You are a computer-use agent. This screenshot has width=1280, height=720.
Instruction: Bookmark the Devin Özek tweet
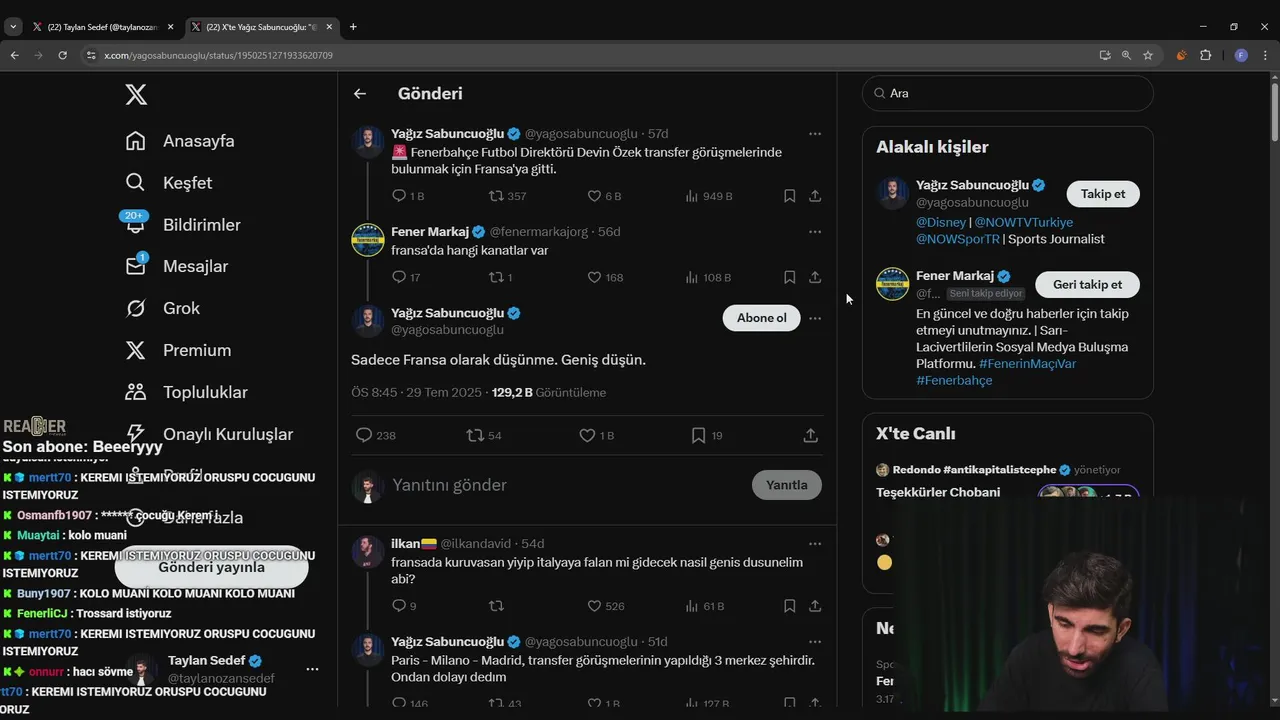(x=789, y=196)
